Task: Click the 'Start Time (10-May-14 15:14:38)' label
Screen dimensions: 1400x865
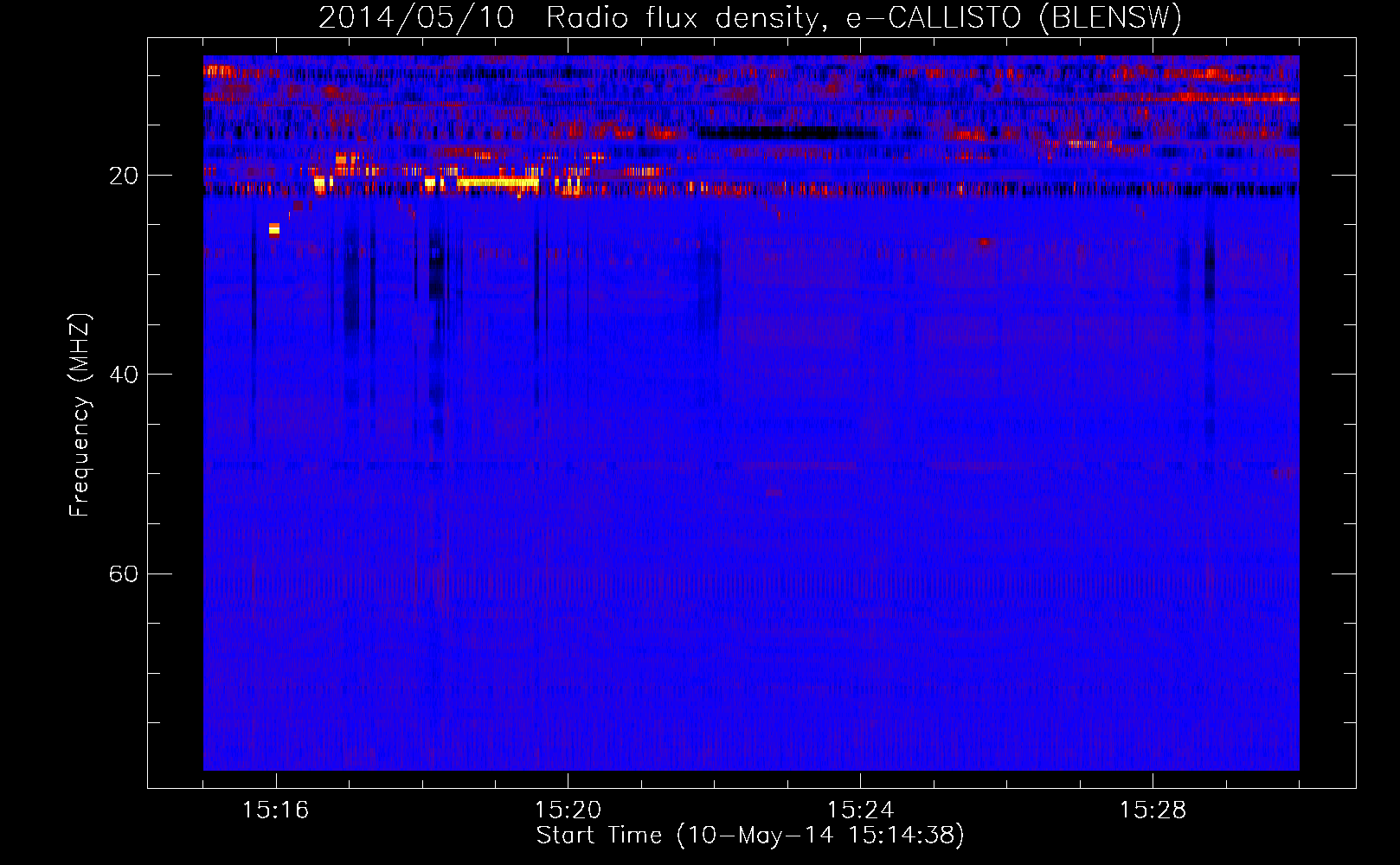Action: click(750, 836)
